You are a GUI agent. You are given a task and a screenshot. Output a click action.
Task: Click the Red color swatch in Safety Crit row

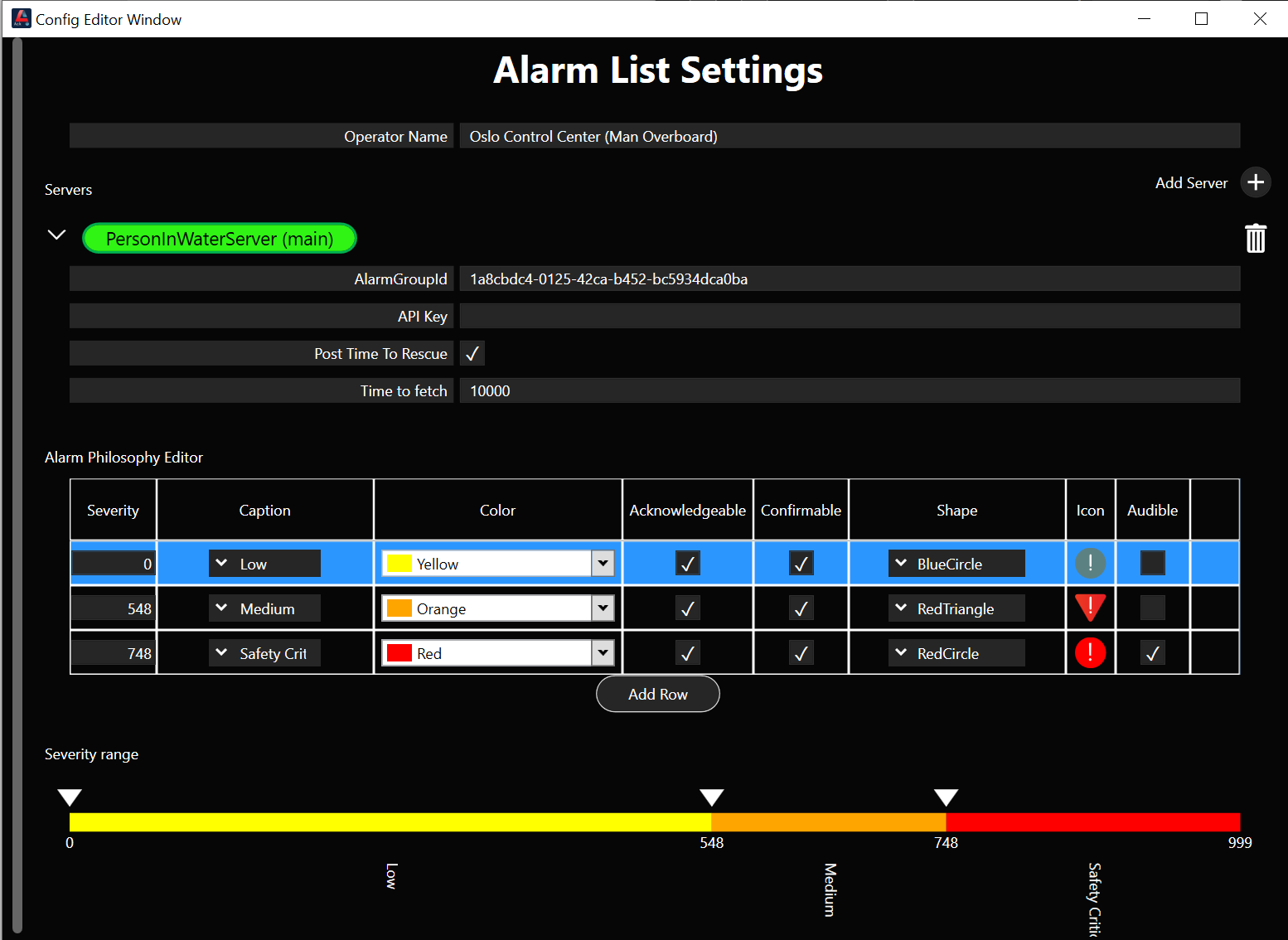[x=399, y=652]
